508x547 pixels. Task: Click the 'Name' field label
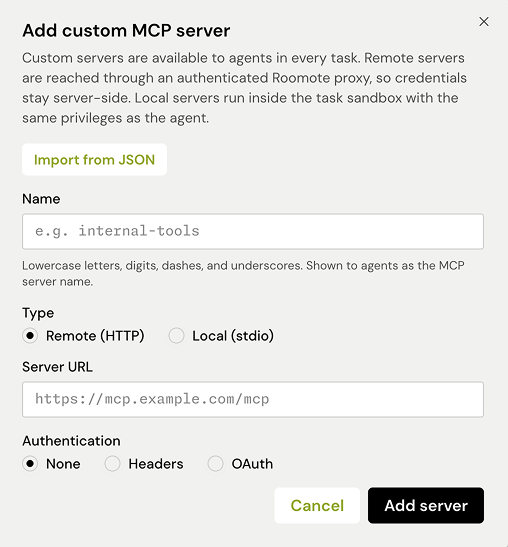click(x=41, y=199)
